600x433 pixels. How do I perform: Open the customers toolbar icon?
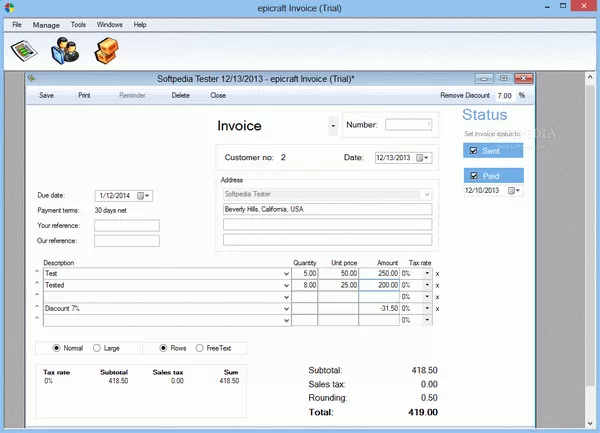point(64,50)
